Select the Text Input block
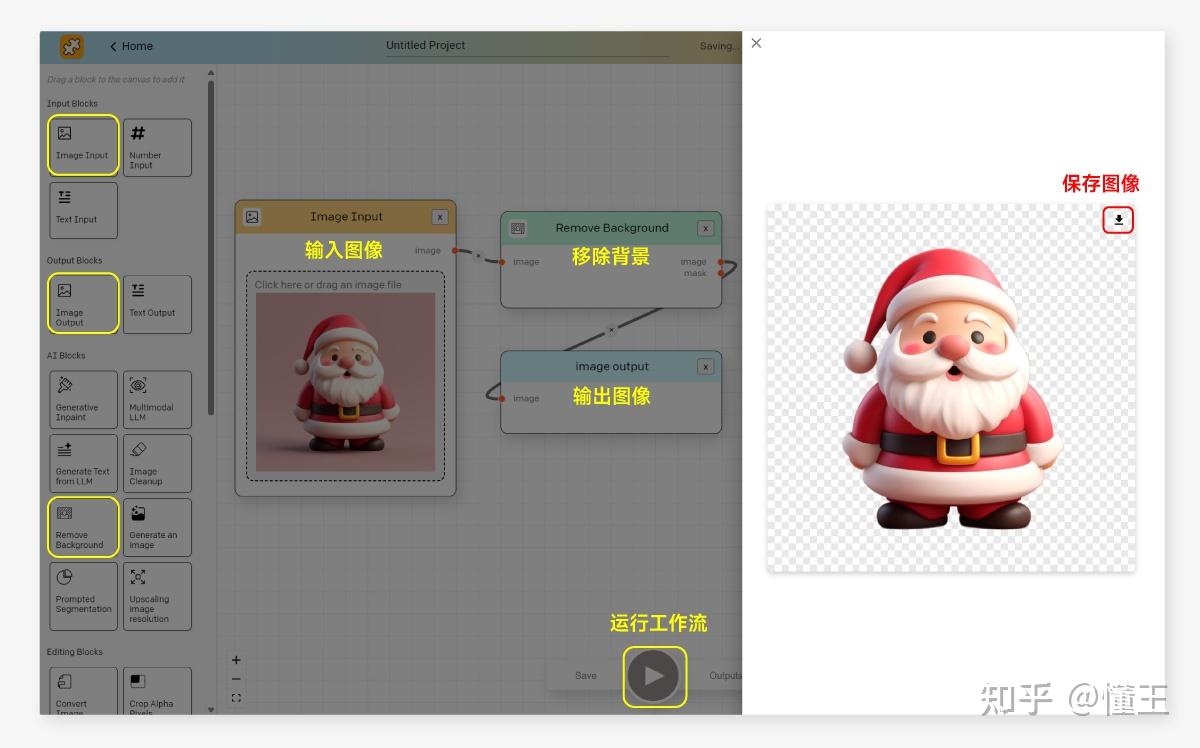 (x=83, y=210)
